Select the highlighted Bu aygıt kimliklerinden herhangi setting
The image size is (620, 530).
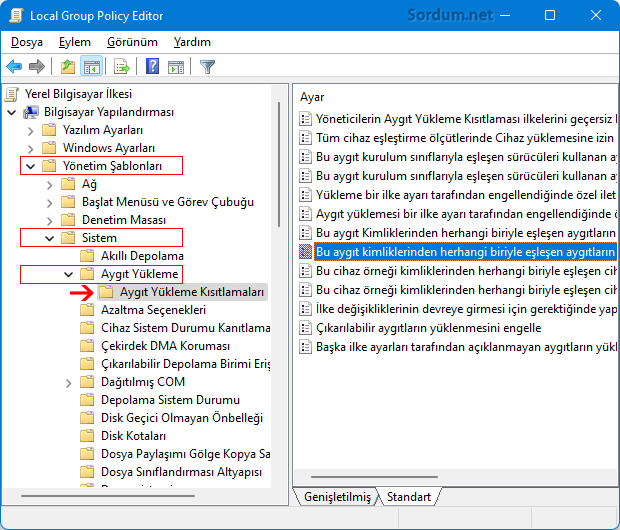point(465,252)
